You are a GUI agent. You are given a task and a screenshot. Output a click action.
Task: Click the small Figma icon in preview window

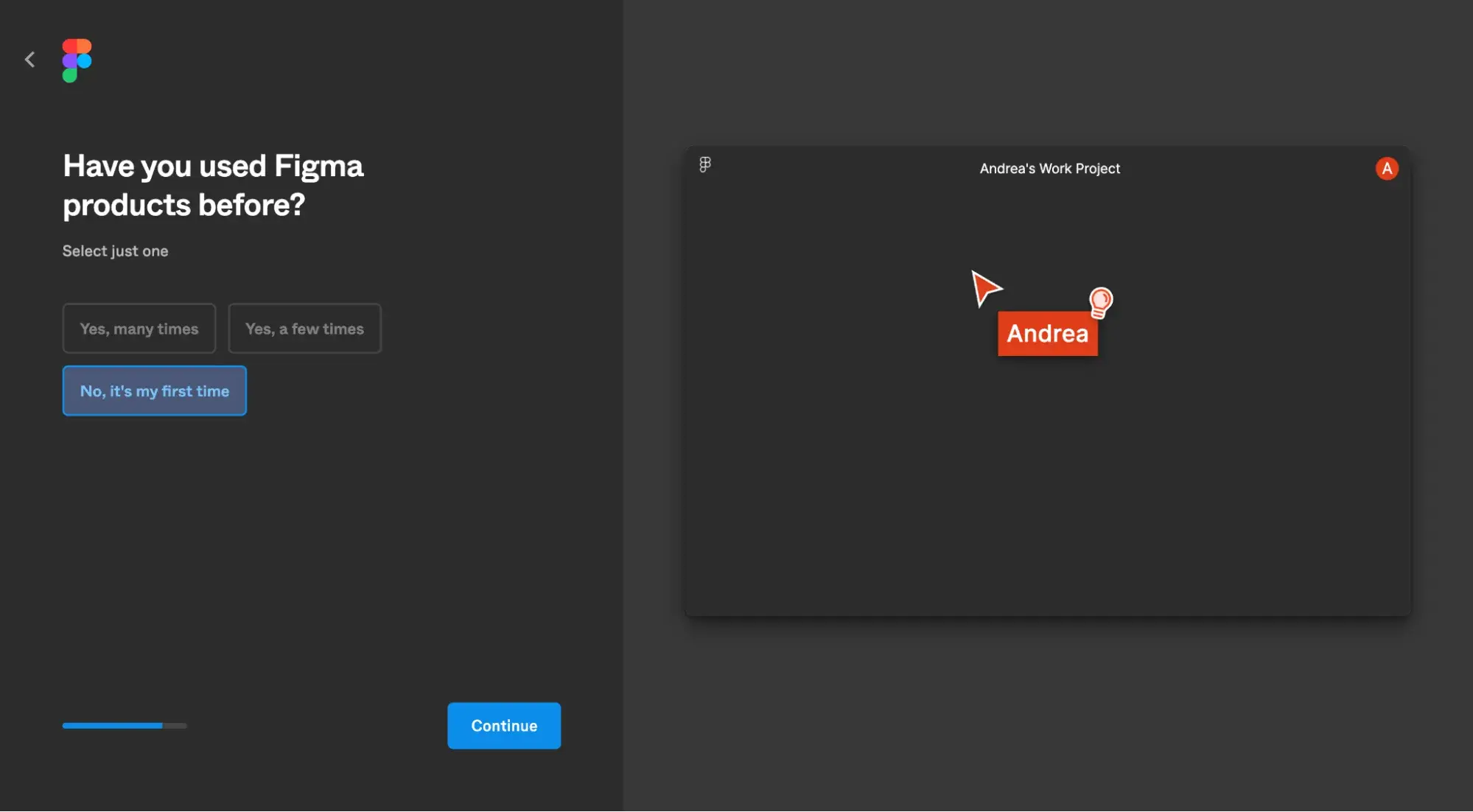705,165
